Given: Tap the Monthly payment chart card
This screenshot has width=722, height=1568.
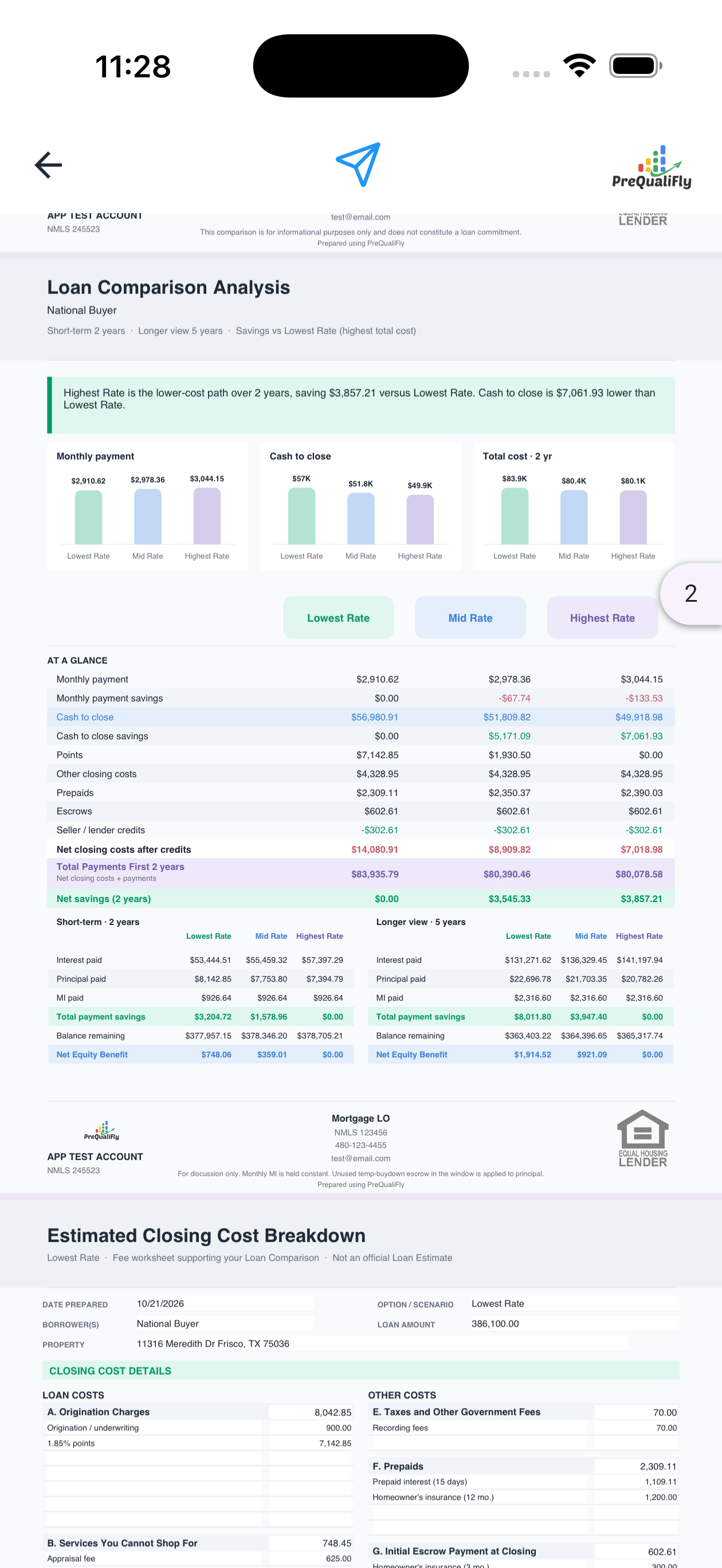Looking at the screenshot, I should [148, 507].
